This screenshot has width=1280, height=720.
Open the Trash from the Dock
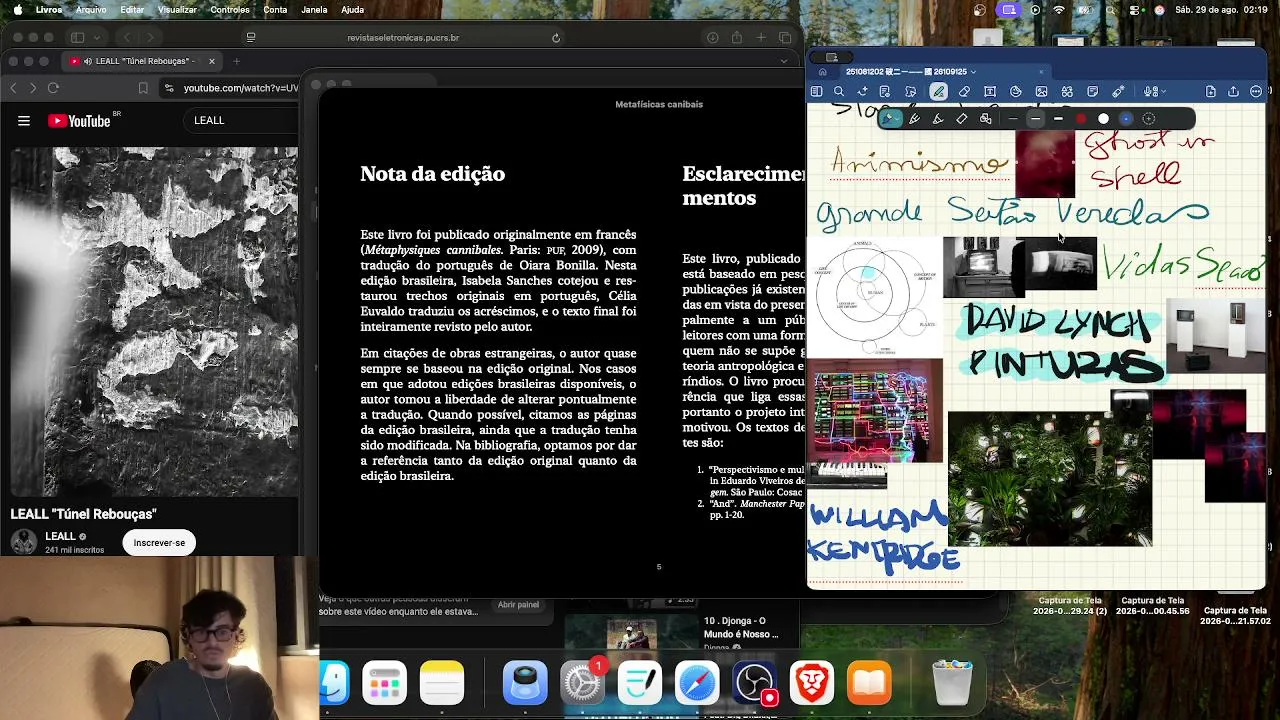point(952,684)
